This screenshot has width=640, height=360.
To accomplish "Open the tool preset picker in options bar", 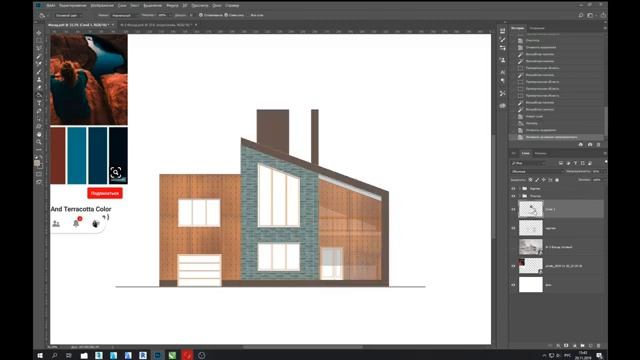I will [x=43, y=16].
